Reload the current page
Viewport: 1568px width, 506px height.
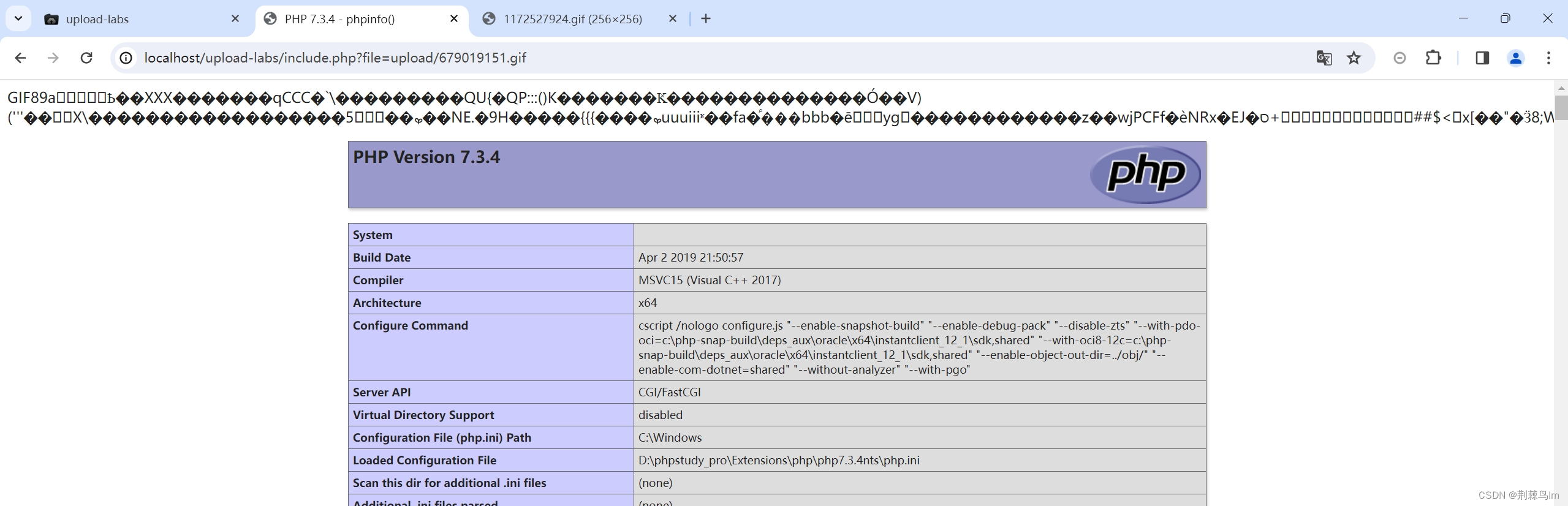coord(86,58)
